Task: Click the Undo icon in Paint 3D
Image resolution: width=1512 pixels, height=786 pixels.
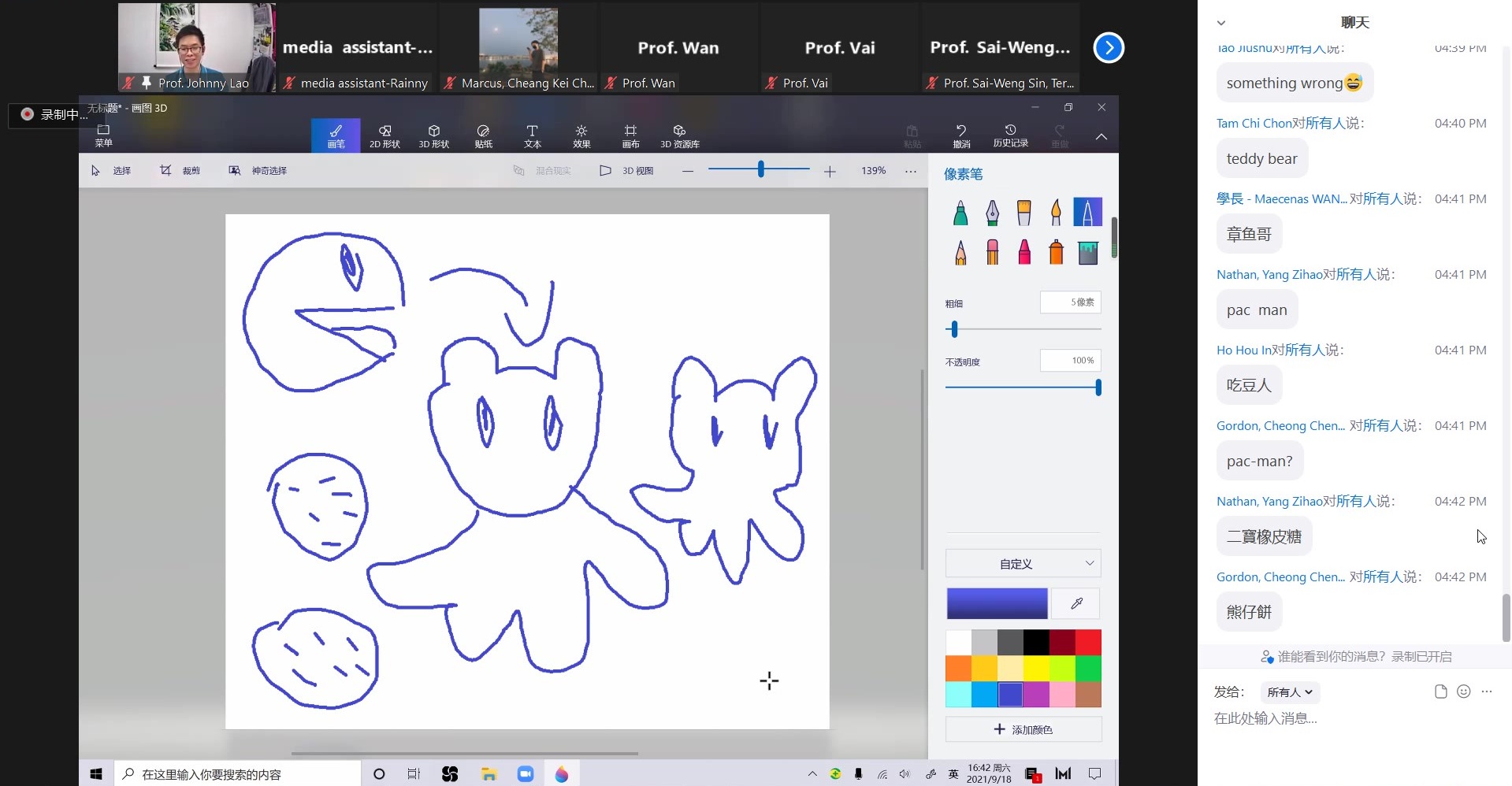Action: coord(961,135)
